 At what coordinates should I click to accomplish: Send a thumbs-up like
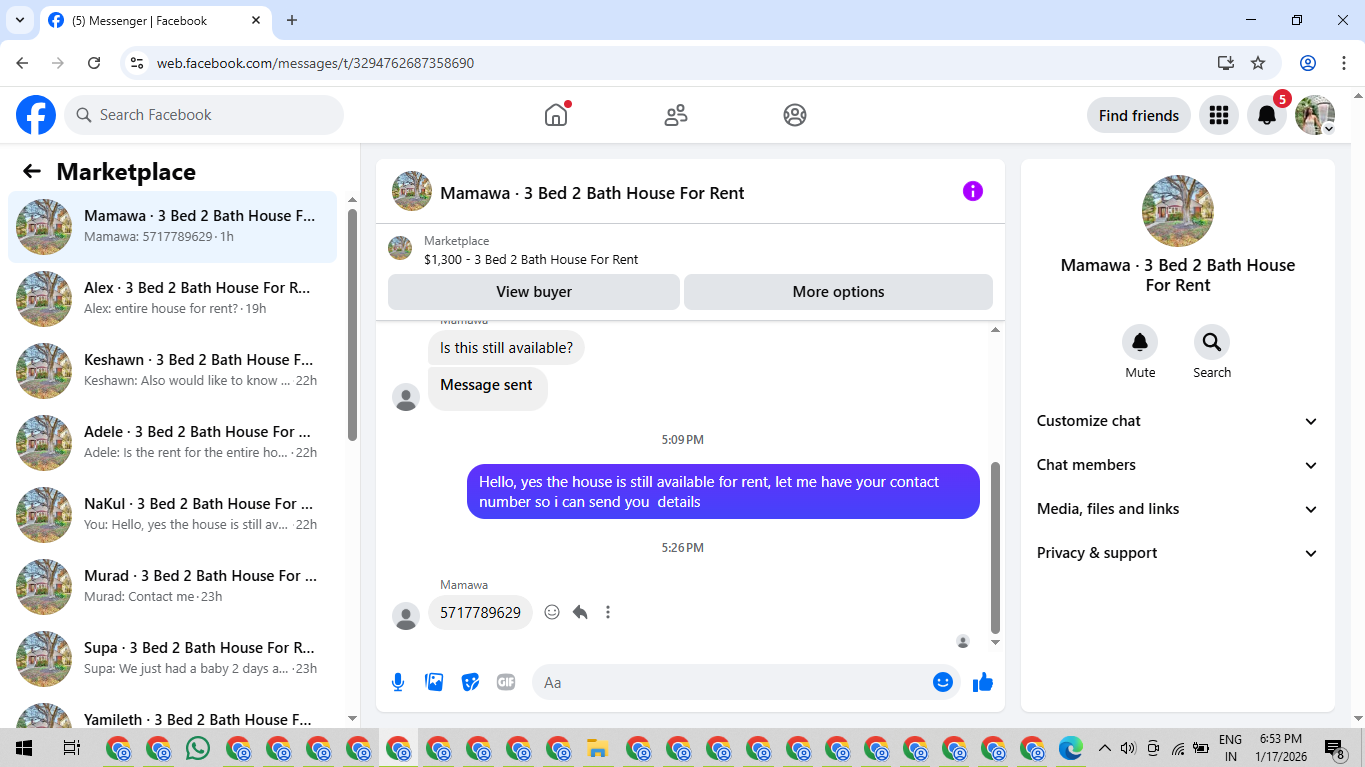[983, 682]
